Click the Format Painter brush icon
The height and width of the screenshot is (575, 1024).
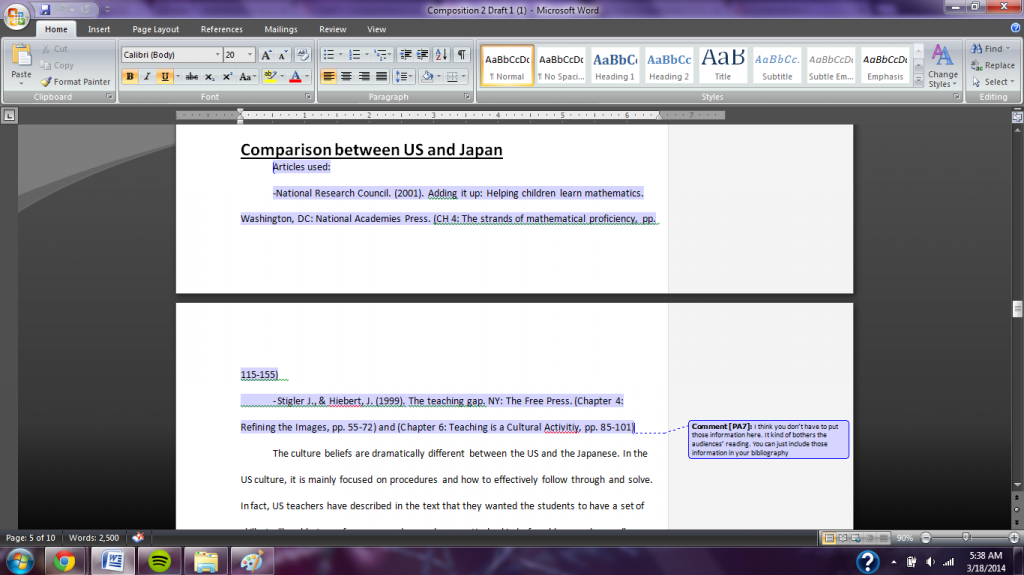click(x=46, y=82)
